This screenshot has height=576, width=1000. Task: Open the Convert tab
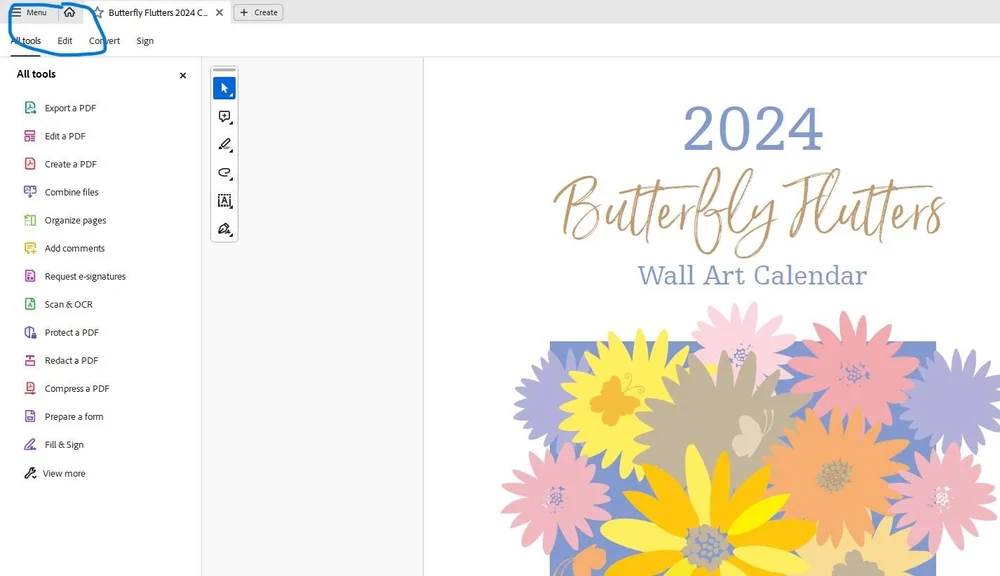104,41
